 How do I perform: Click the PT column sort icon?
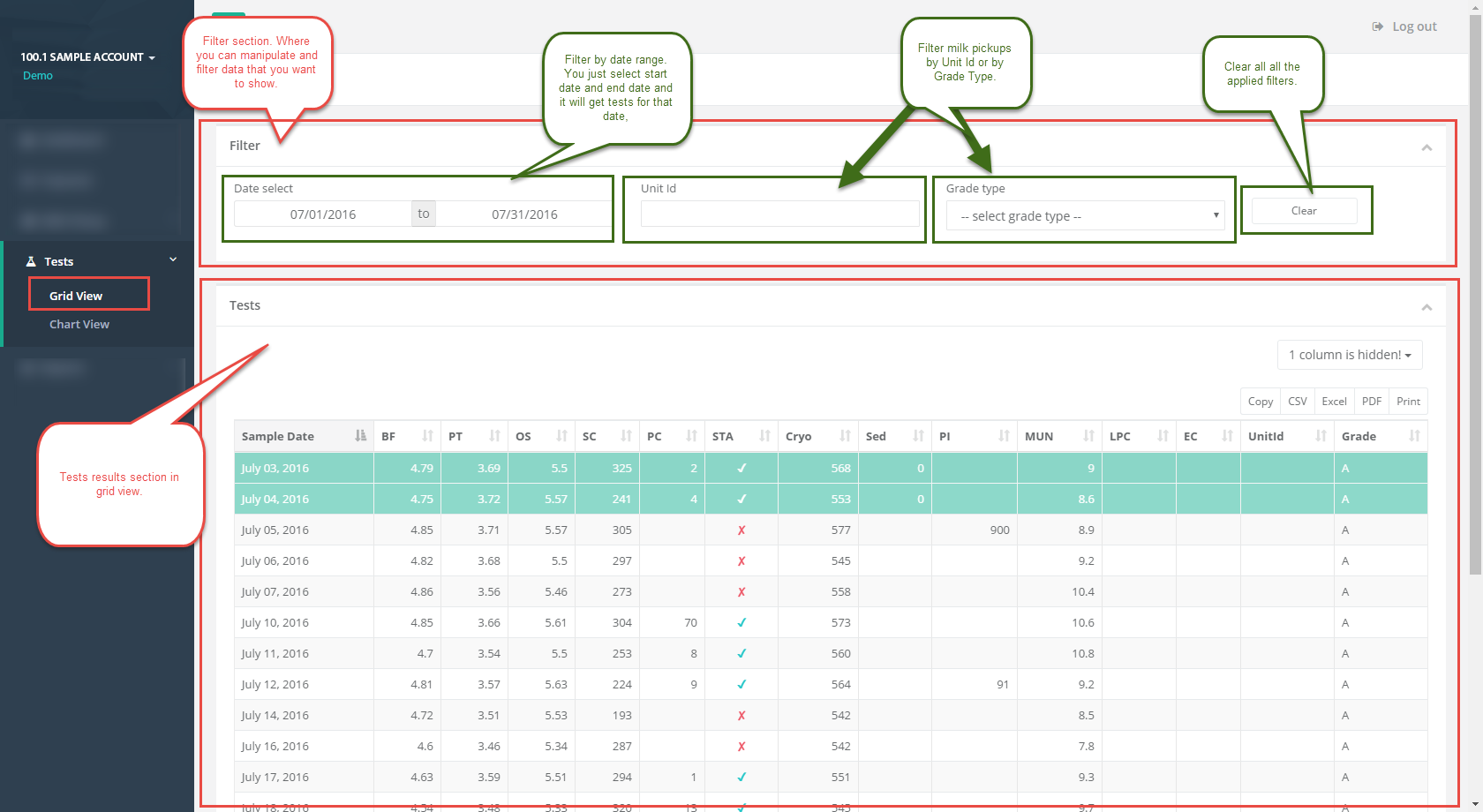click(494, 436)
